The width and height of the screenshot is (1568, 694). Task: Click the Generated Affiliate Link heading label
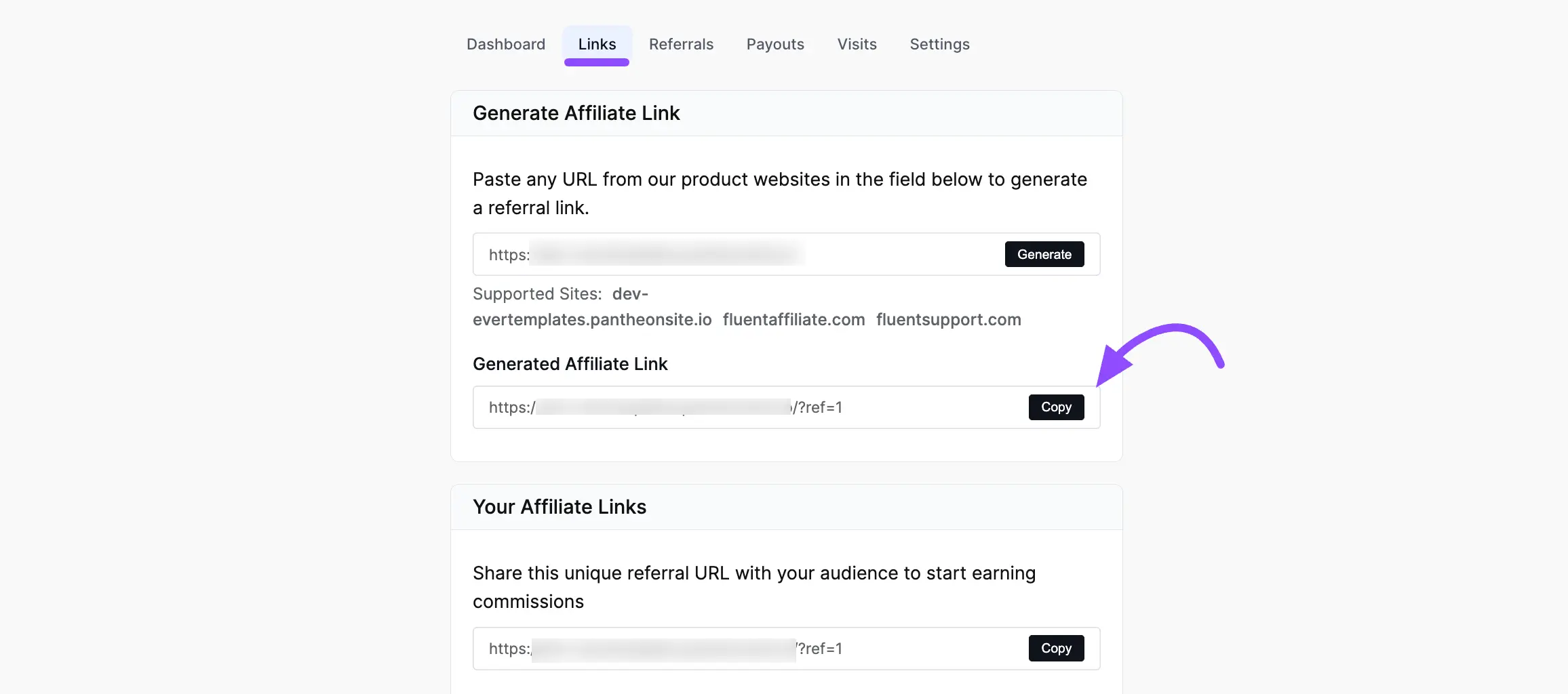click(570, 364)
